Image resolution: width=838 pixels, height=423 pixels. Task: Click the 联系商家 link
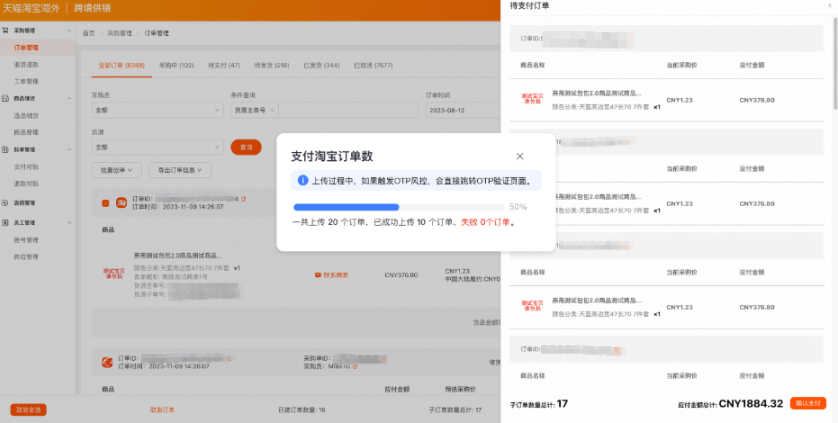335,275
